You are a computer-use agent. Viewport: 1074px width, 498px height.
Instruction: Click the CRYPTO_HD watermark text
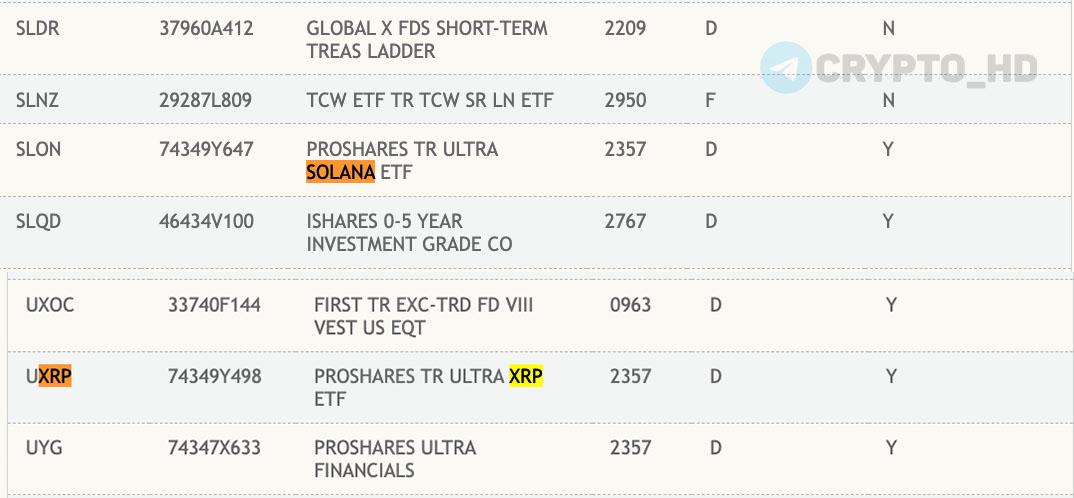927,68
